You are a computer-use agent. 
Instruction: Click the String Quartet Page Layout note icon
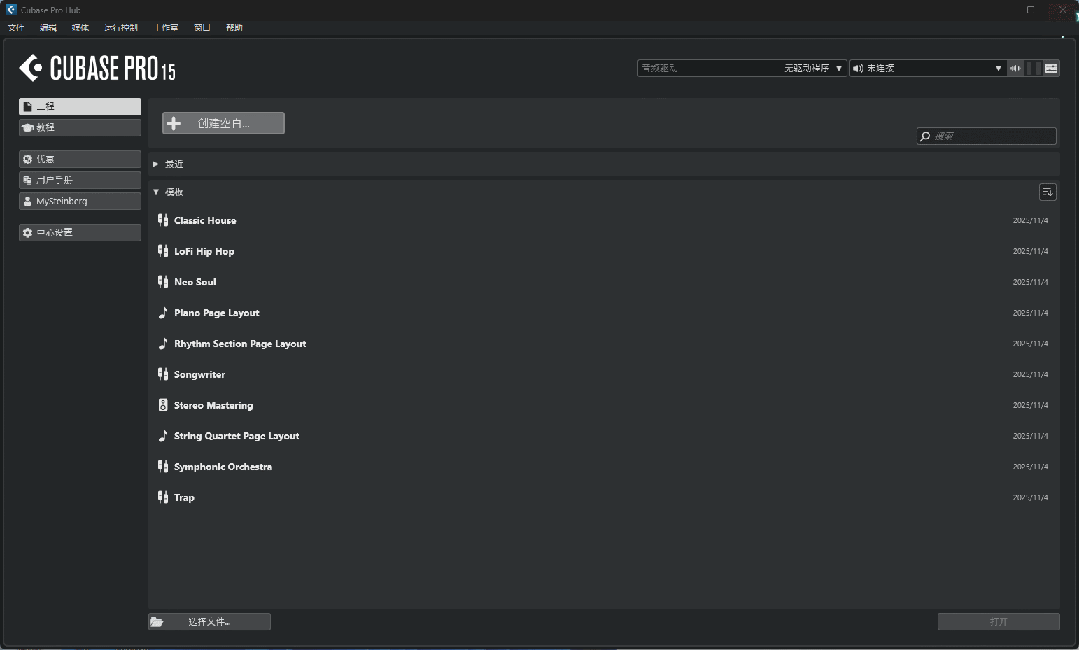pyautogui.click(x=163, y=436)
